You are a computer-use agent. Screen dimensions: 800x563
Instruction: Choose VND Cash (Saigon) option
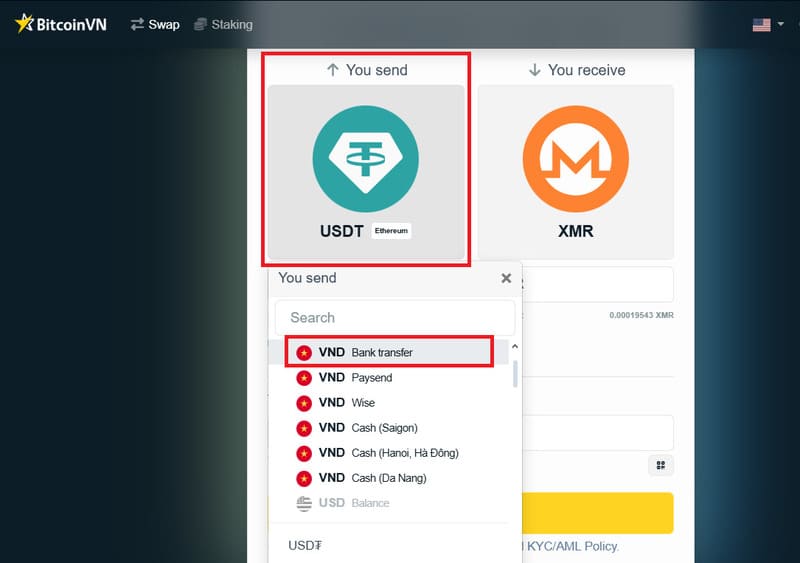(x=368, y=428)
